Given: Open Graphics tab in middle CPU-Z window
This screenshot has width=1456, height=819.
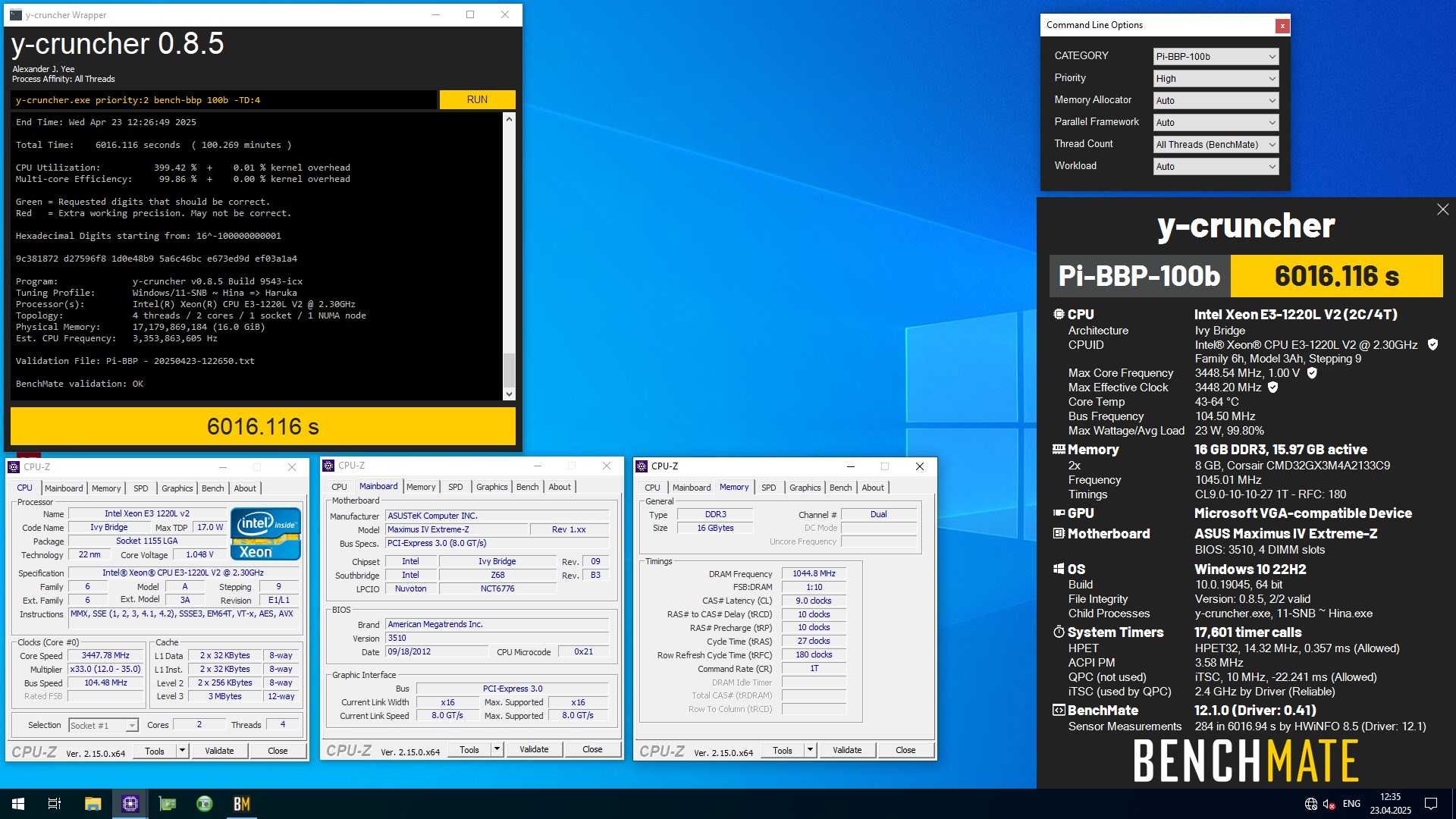Looking at the screenshot, I should coord(492,487).
